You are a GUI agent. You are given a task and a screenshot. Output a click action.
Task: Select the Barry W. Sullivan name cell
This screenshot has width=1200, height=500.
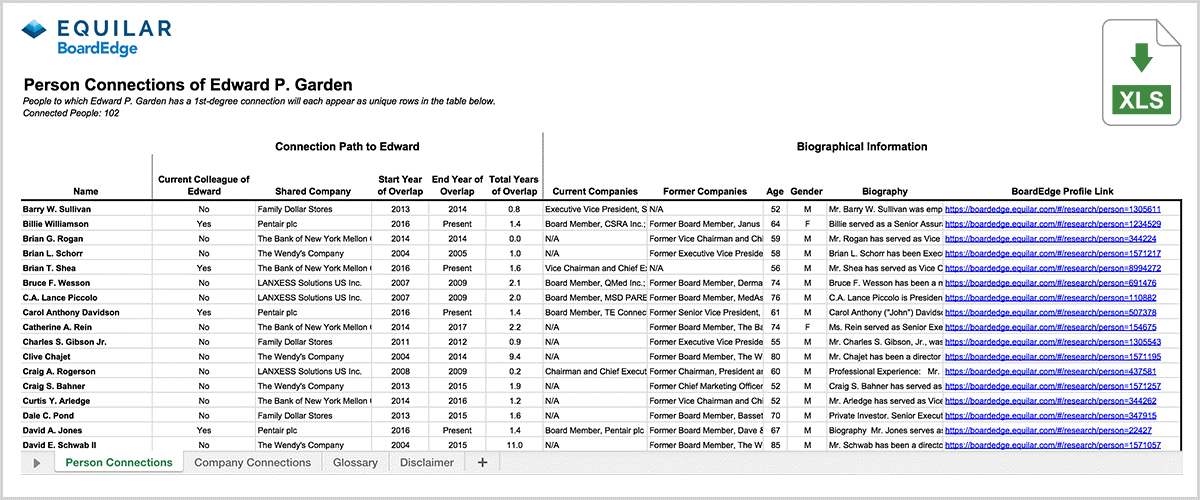click(86, 209)
